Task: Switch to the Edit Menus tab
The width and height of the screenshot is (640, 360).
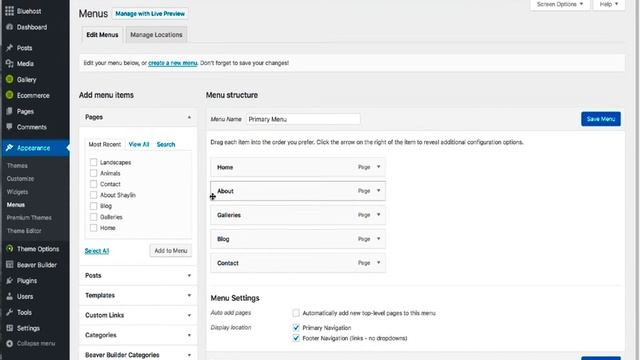Action: [102, 35]
